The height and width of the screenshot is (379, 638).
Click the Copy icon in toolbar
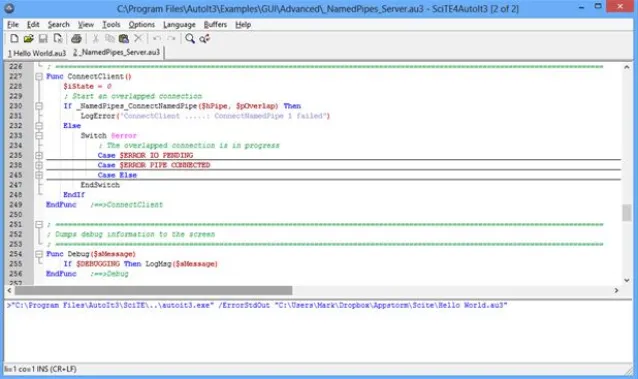coord(109,39)
